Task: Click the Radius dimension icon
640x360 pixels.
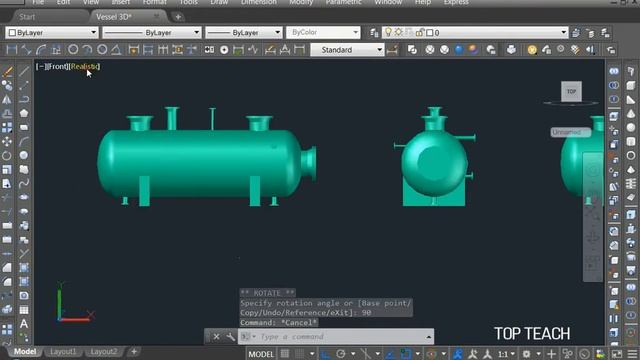Action: click(x=73, y=50)
